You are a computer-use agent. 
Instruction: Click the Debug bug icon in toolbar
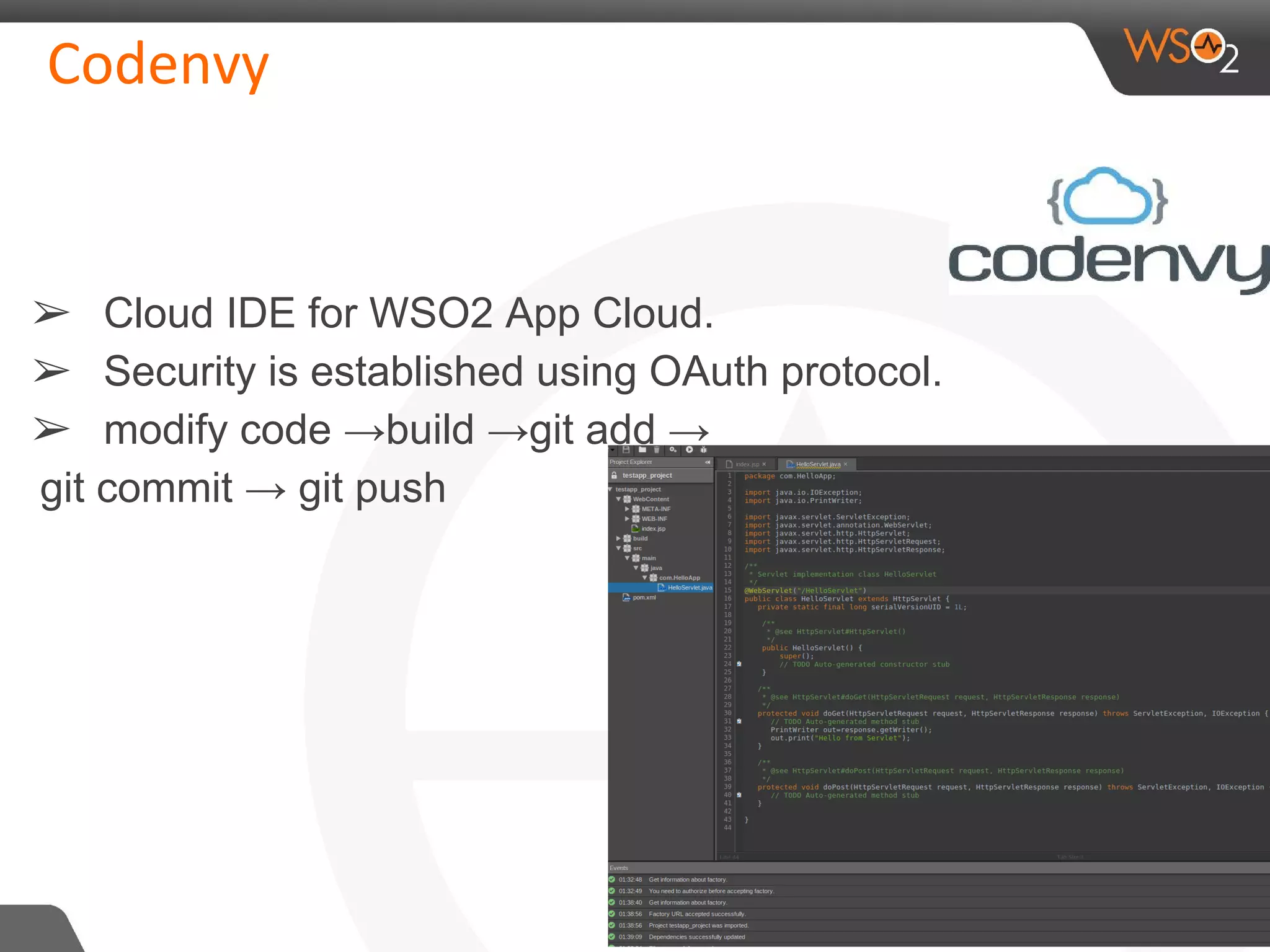[x=704, y=450]
